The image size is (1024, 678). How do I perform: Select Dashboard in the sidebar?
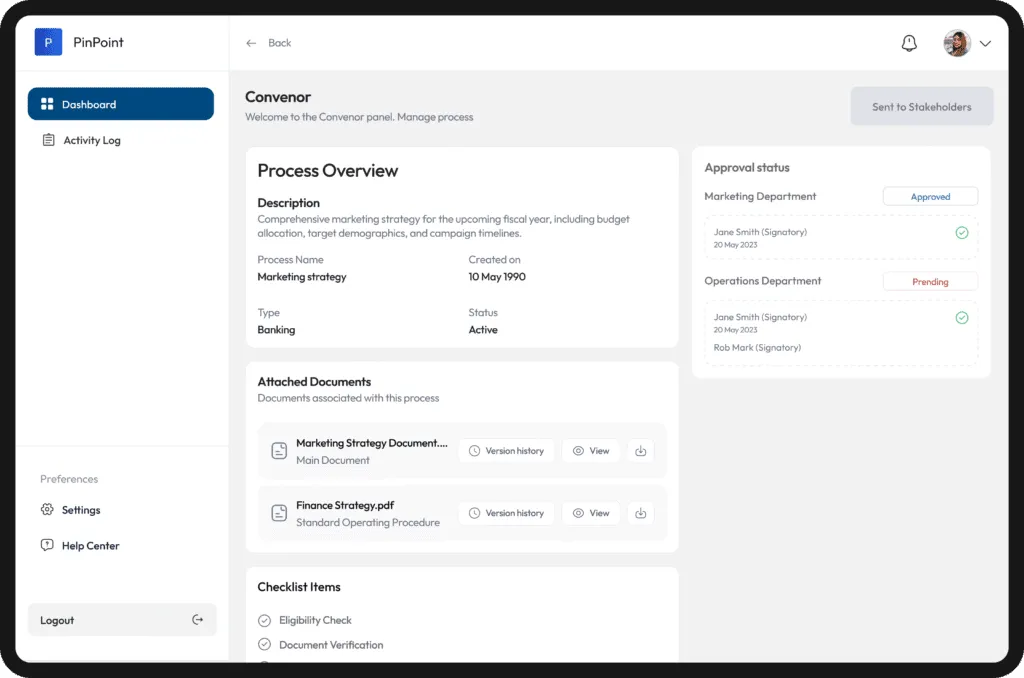(120, 104)
